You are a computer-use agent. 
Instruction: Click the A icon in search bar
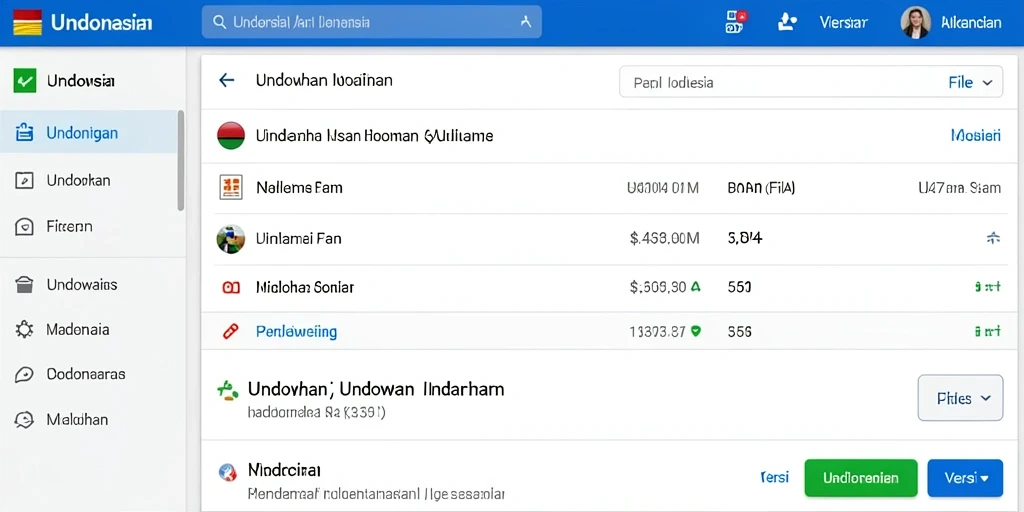(x=526, y=22)
